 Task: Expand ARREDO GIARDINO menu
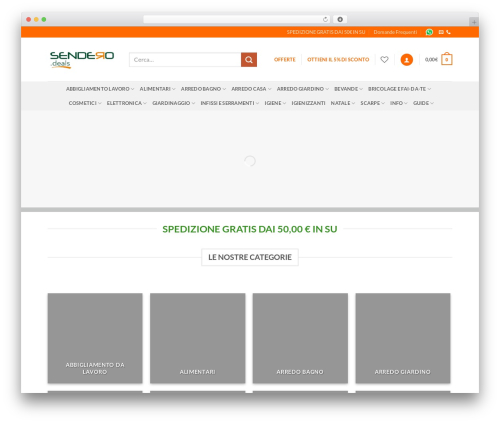coord(303,89)
